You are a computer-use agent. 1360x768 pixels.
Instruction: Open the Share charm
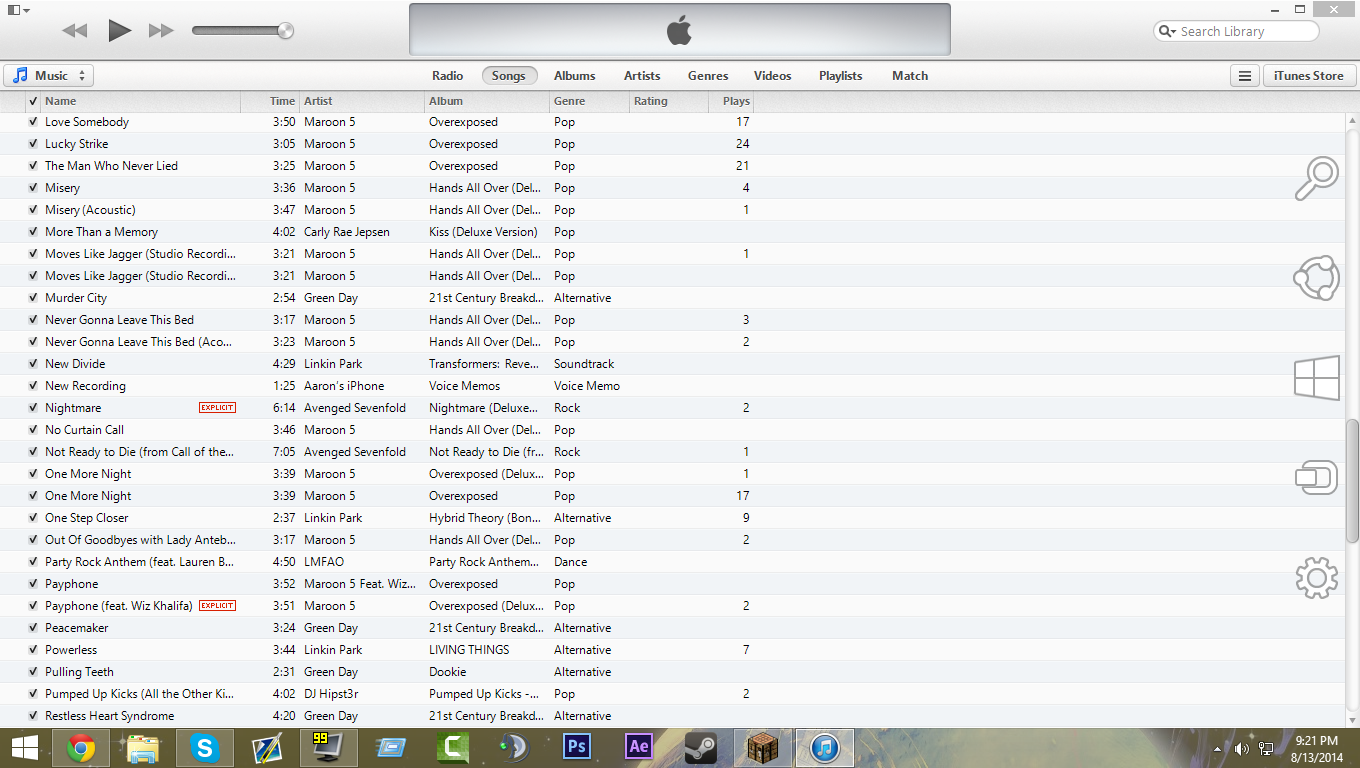(x=1316, y=279)
